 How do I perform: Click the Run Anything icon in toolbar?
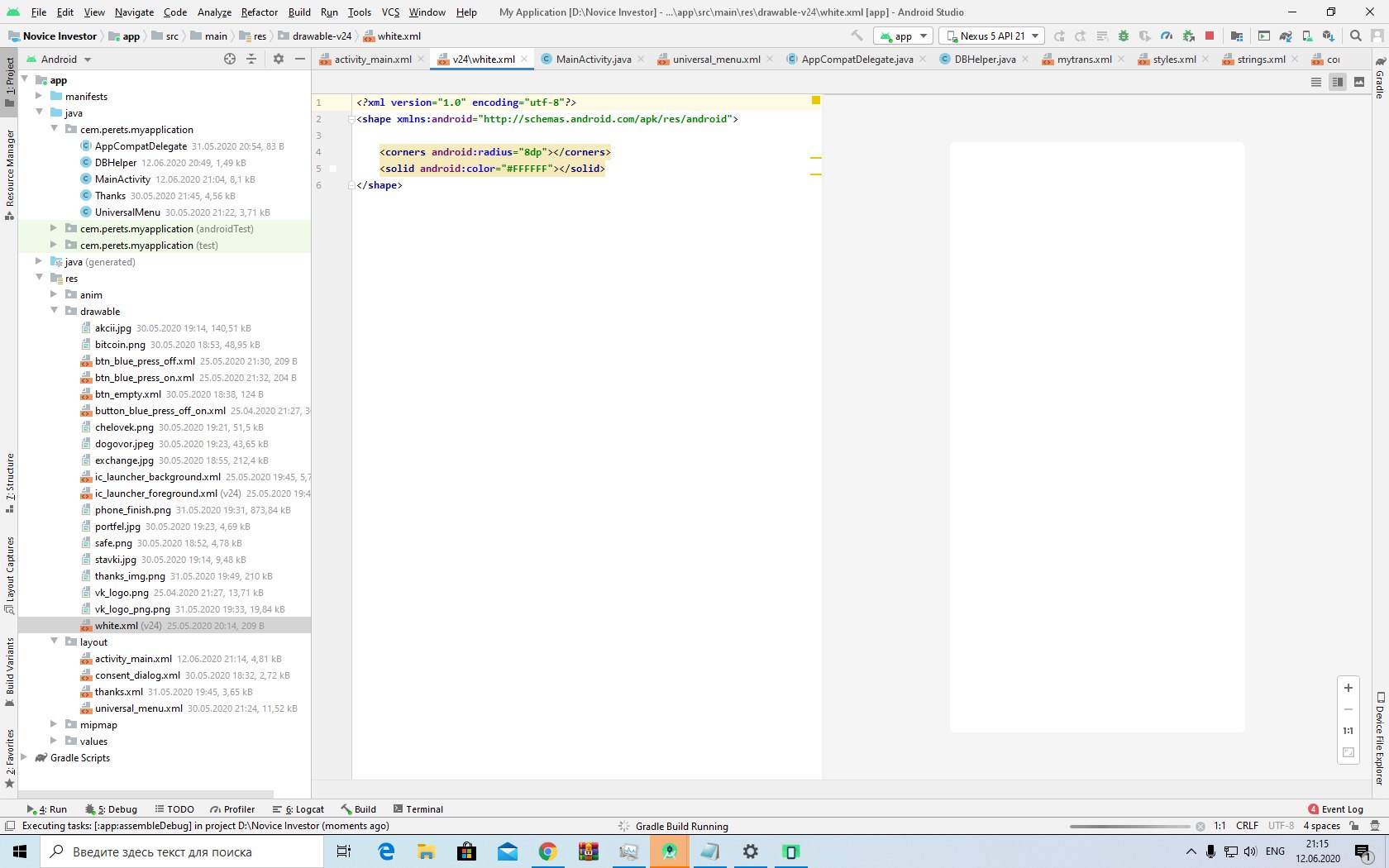click(1264, 36)
